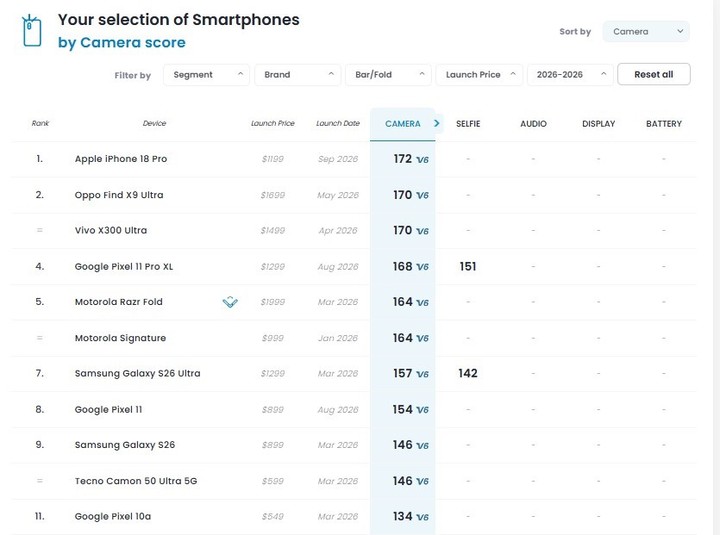Open Google Pixel 10a entry
Viewport: 720px width, 535px height.
click(112, 517)
